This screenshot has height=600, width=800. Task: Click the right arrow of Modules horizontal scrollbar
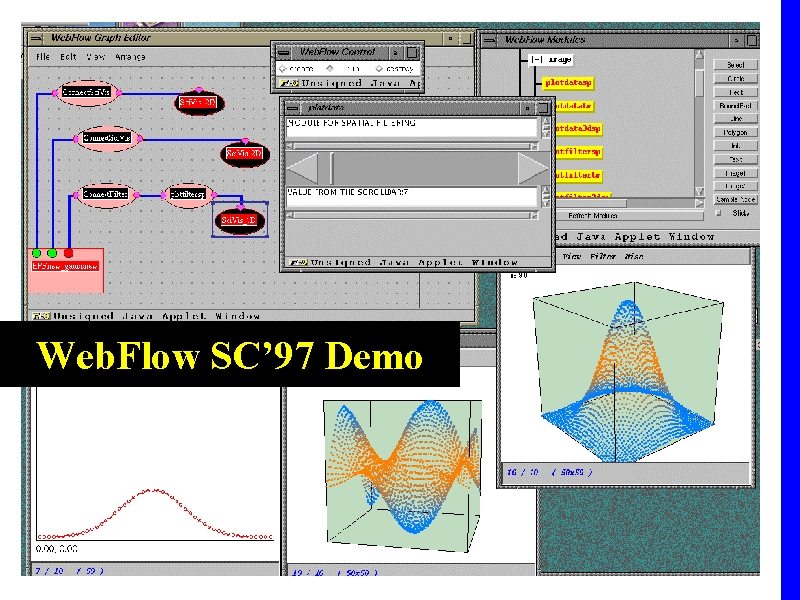point(699,203)
